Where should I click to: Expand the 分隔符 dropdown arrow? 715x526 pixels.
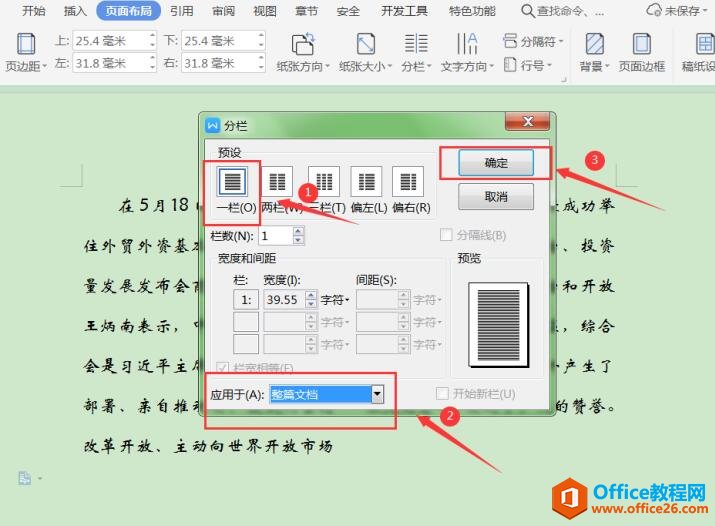click(x=561, y=41)
